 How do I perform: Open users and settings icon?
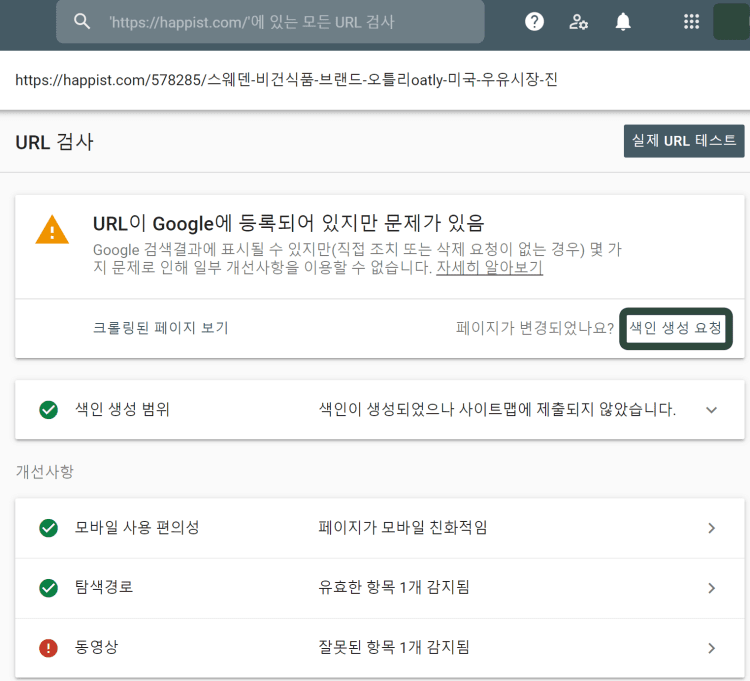pos(578,22)
